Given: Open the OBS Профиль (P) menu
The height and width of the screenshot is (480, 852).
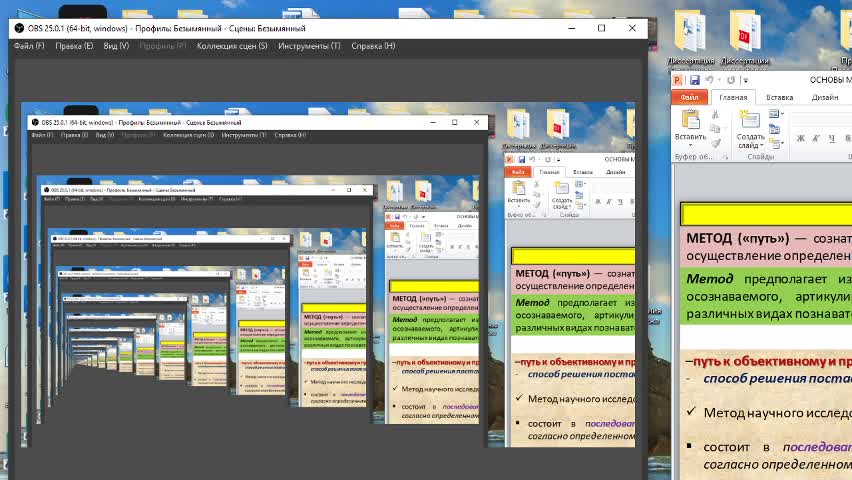Looking at the screenshot, I should [163, 46].
